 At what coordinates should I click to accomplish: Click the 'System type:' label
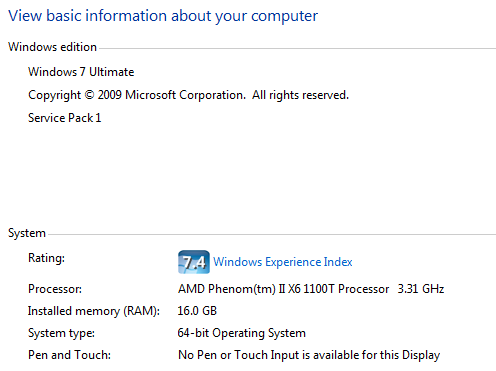(61, 333)
